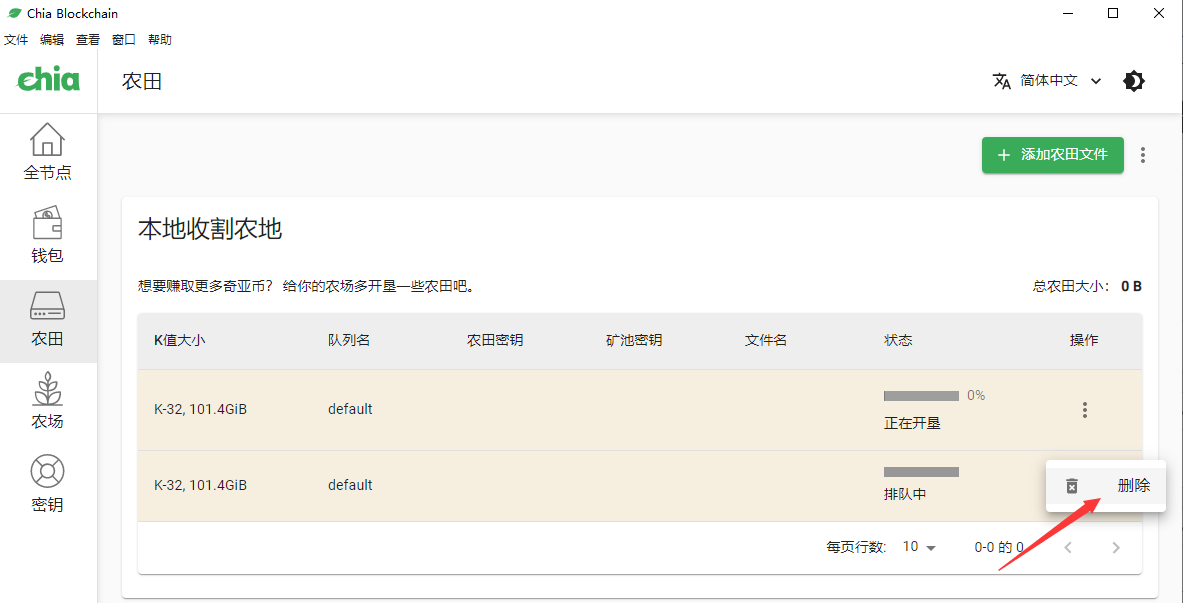1183x603 pixels.
Task: Click the 0% plotting progress bar
Action: click(921, 396)
